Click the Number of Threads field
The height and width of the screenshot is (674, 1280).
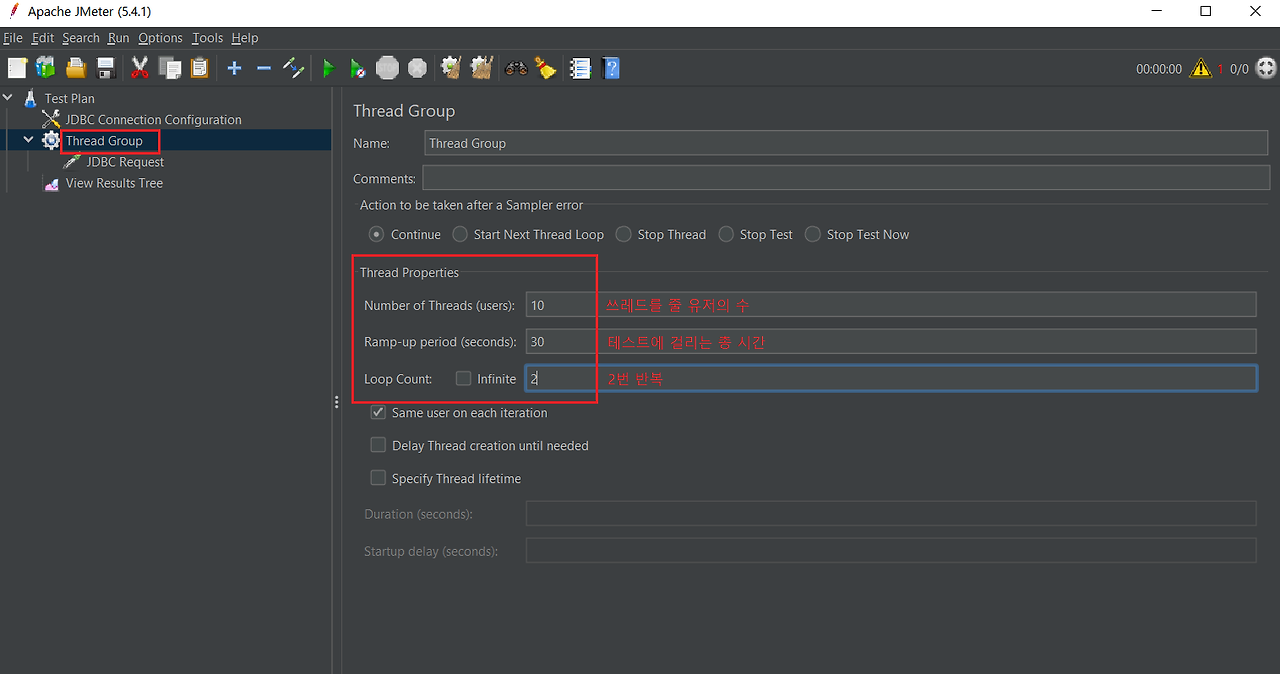pyautogui.click(x=891, y=305)
